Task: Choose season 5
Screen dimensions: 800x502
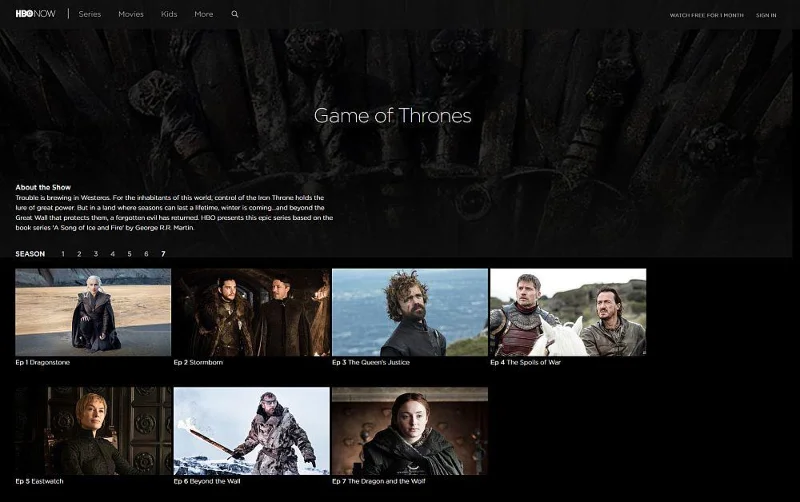Action: point(130,254)
